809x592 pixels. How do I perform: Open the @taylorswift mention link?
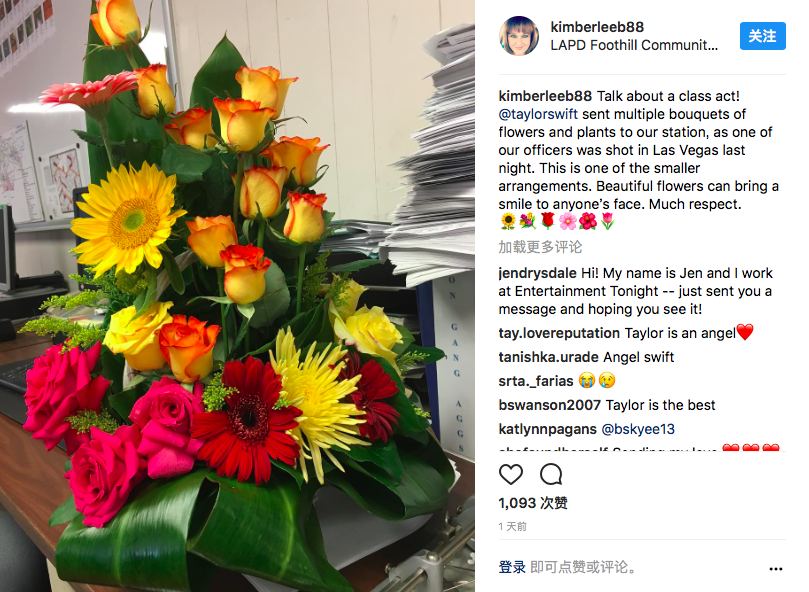[538, 114]
